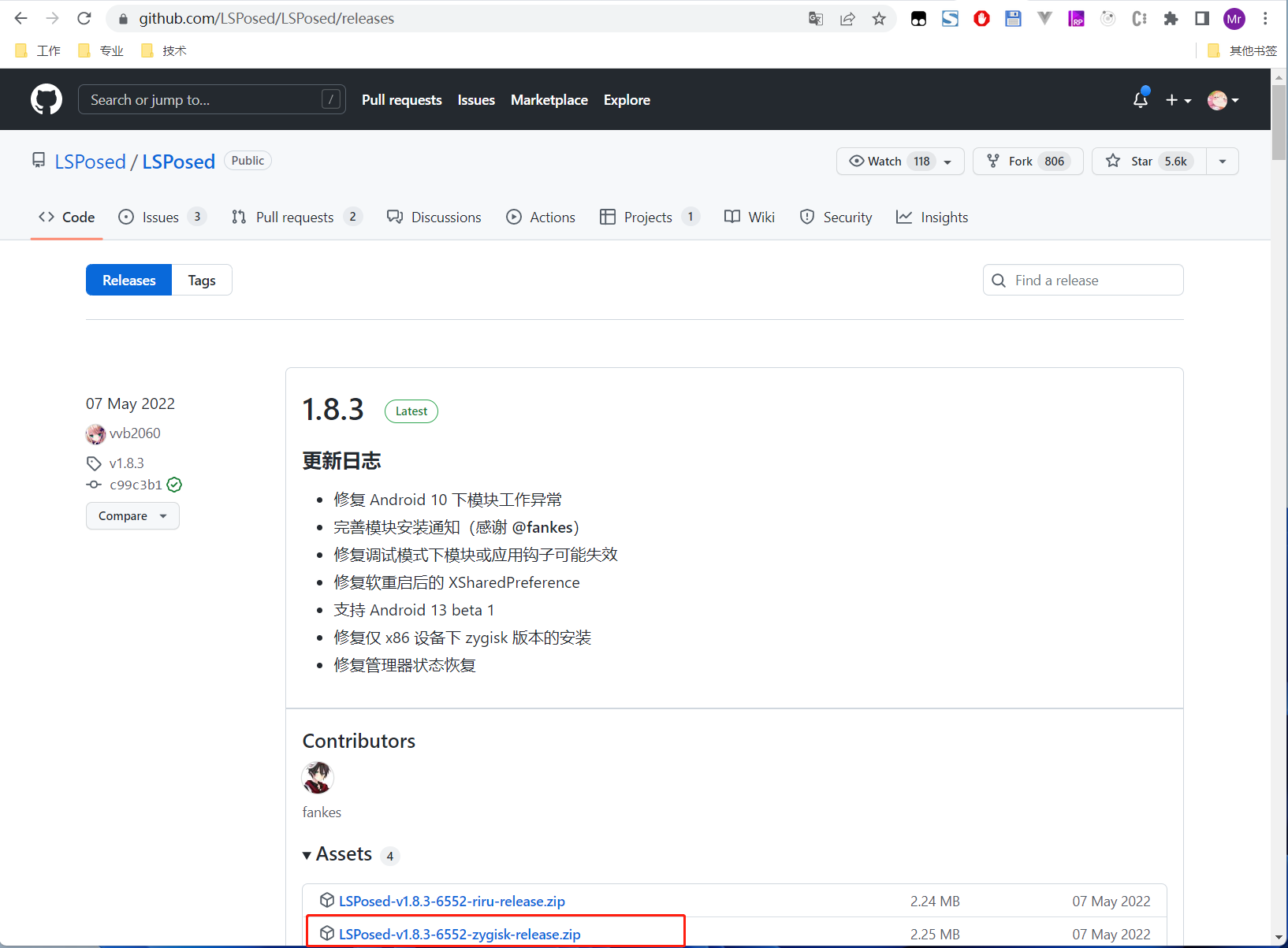Image resolution: width=1288 pixels, height=948 pixels.
Task: Open the v1.8.3 tag link
Action: (127, 463)
